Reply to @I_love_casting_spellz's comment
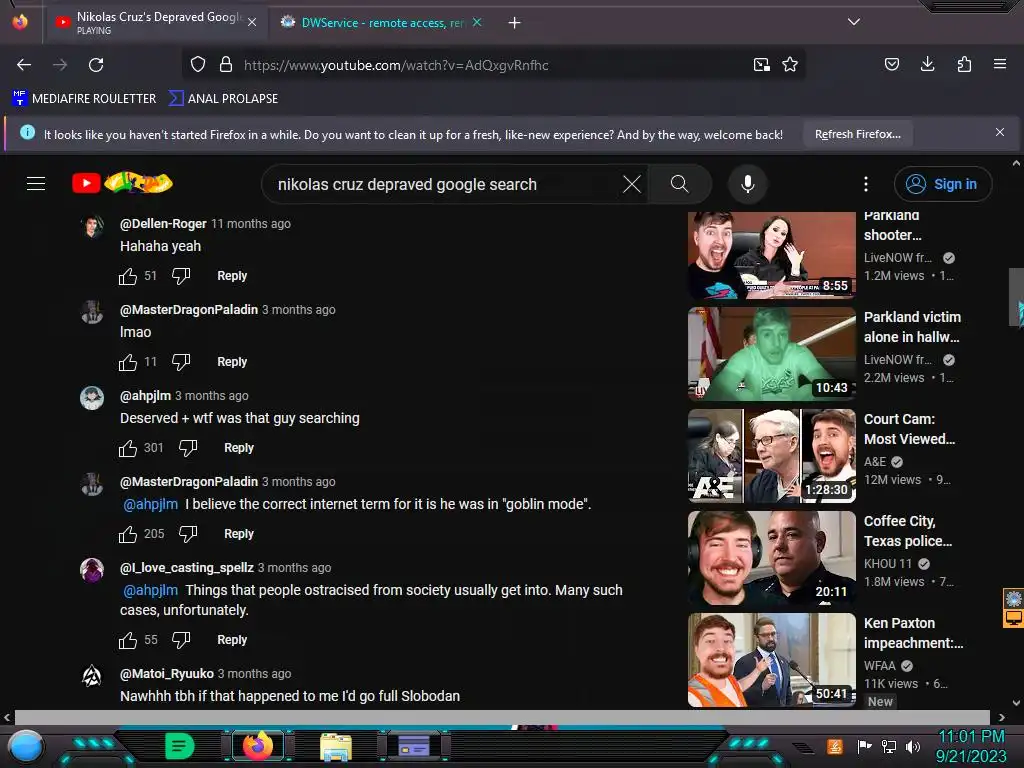This screenshot has width=1024, height=768. pyautogui.click(x=232, y=640)
